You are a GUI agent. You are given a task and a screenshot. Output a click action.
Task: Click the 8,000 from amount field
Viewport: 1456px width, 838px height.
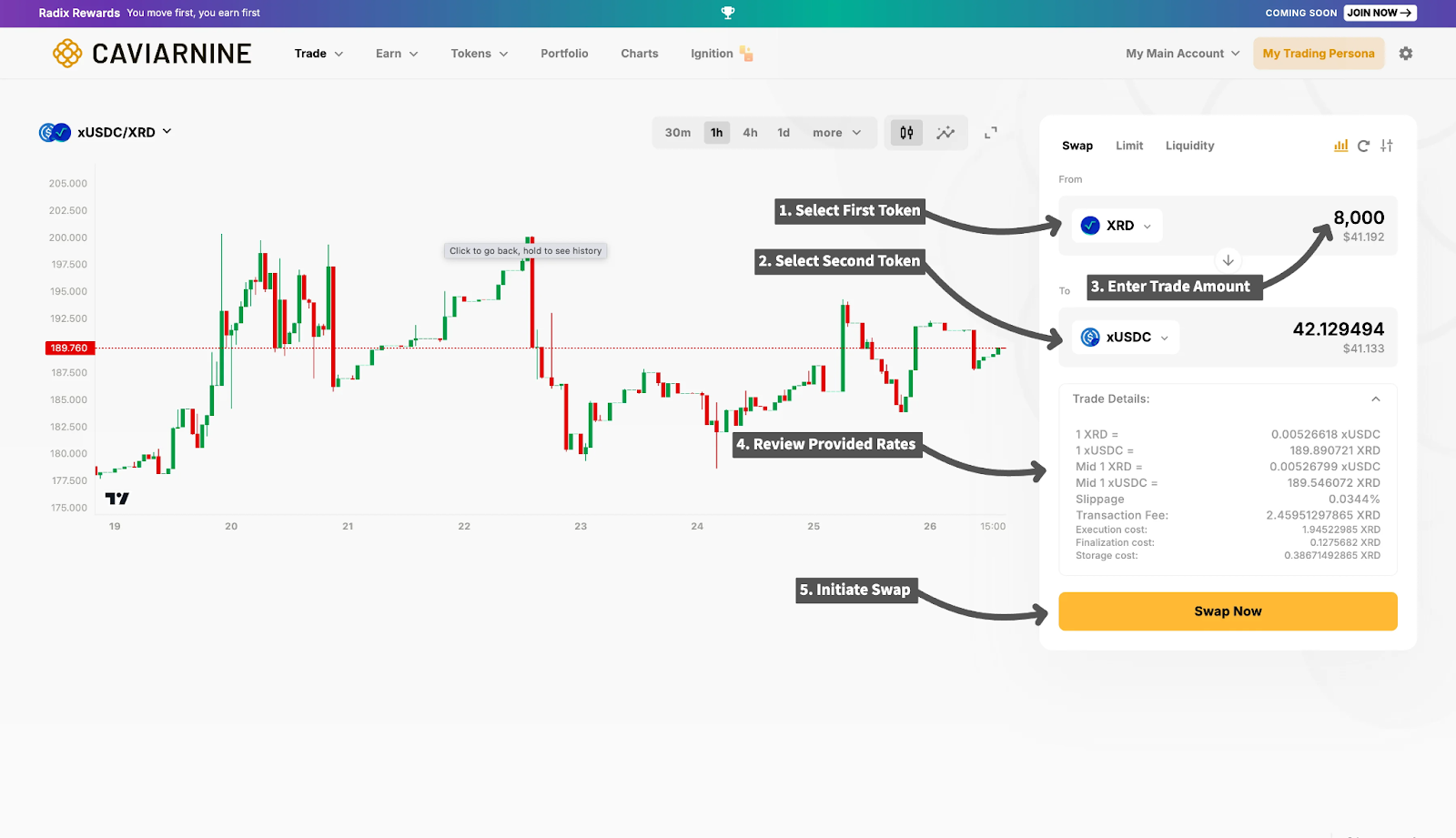(x=1359, y=217)
